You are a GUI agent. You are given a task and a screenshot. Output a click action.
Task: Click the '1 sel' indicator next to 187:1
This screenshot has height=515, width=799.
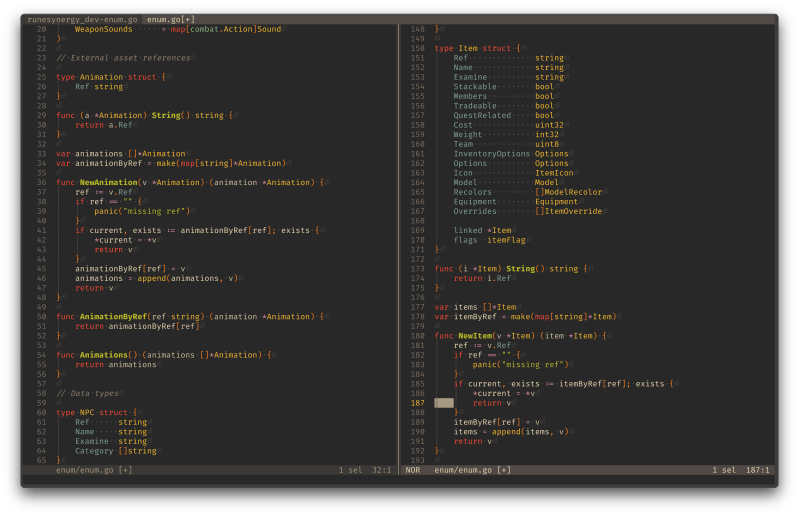(724, 470)
